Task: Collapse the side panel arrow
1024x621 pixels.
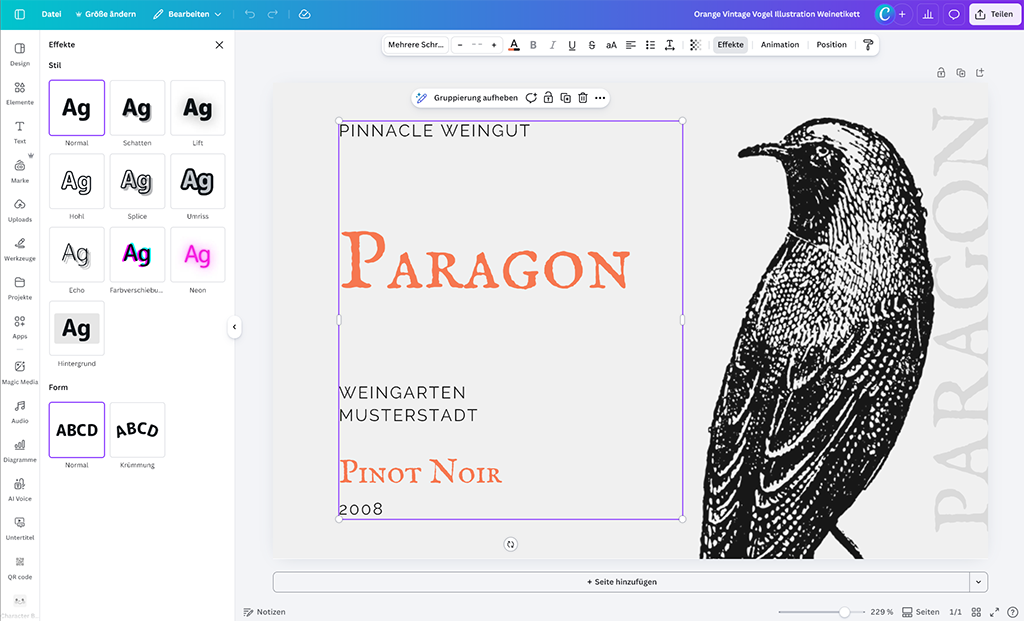Action: click(x=234, y=327)
